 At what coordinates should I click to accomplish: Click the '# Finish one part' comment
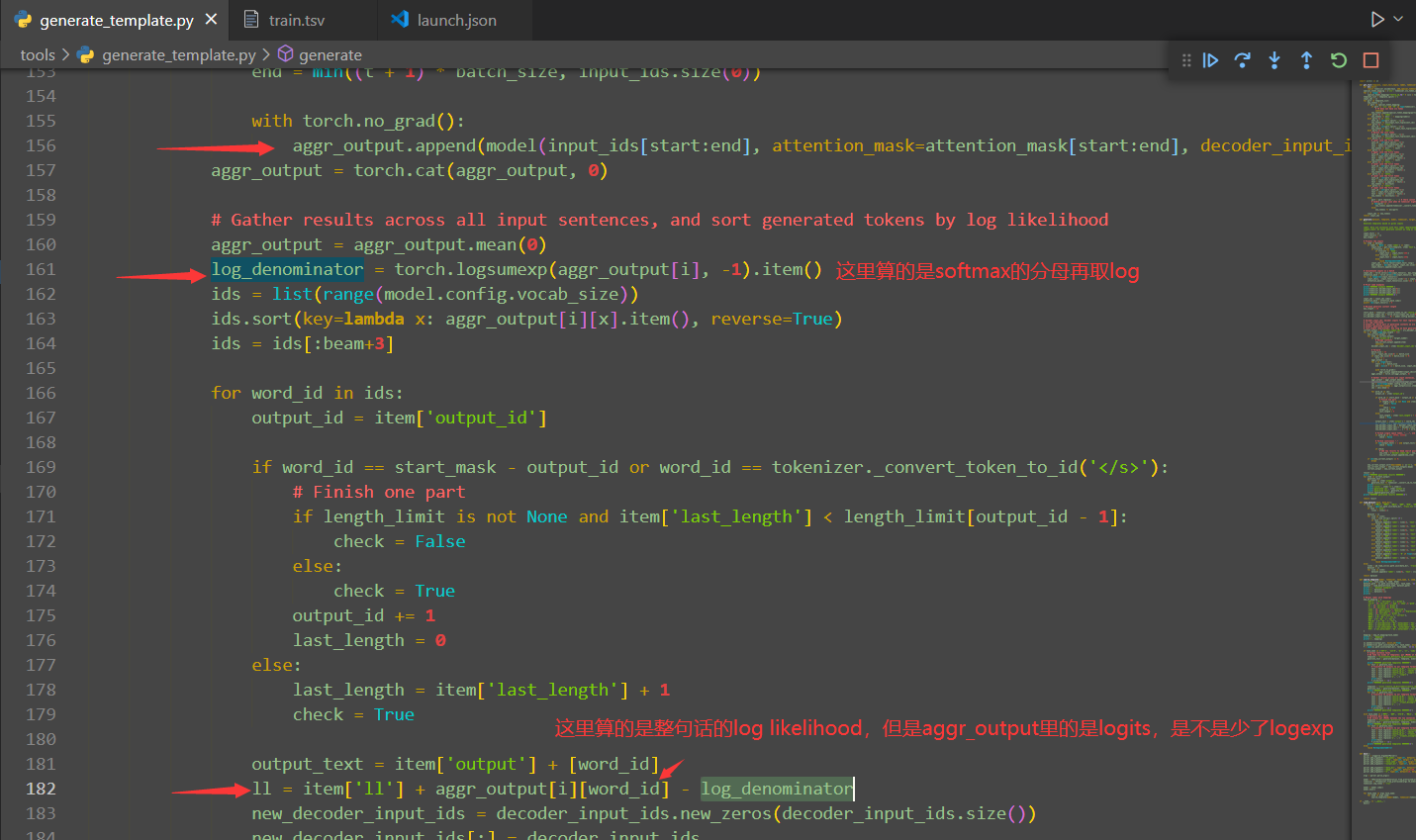[x=378, y=492]
